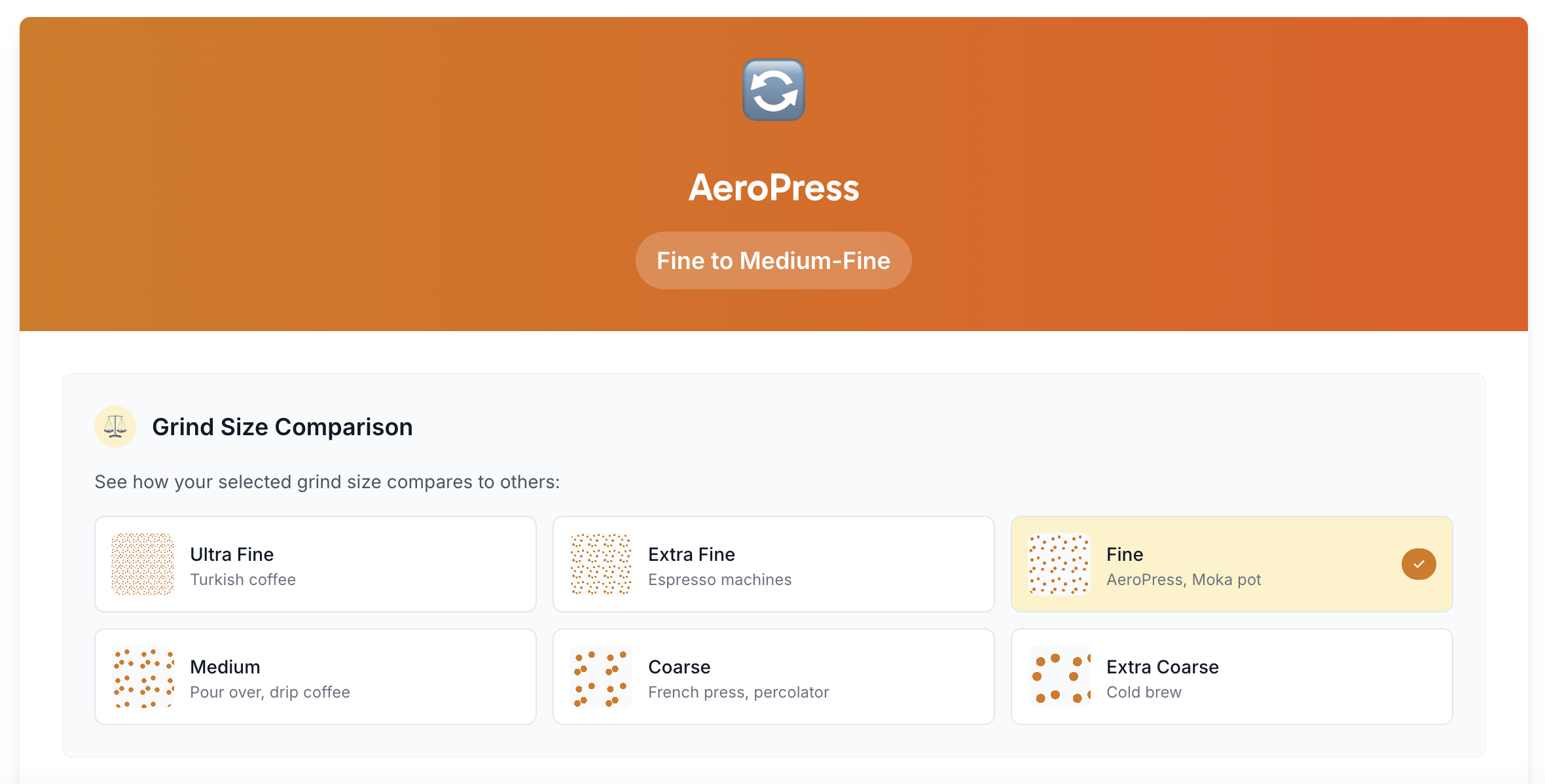Click the orange checkmark on Fine card

(x=1419, y=564)
